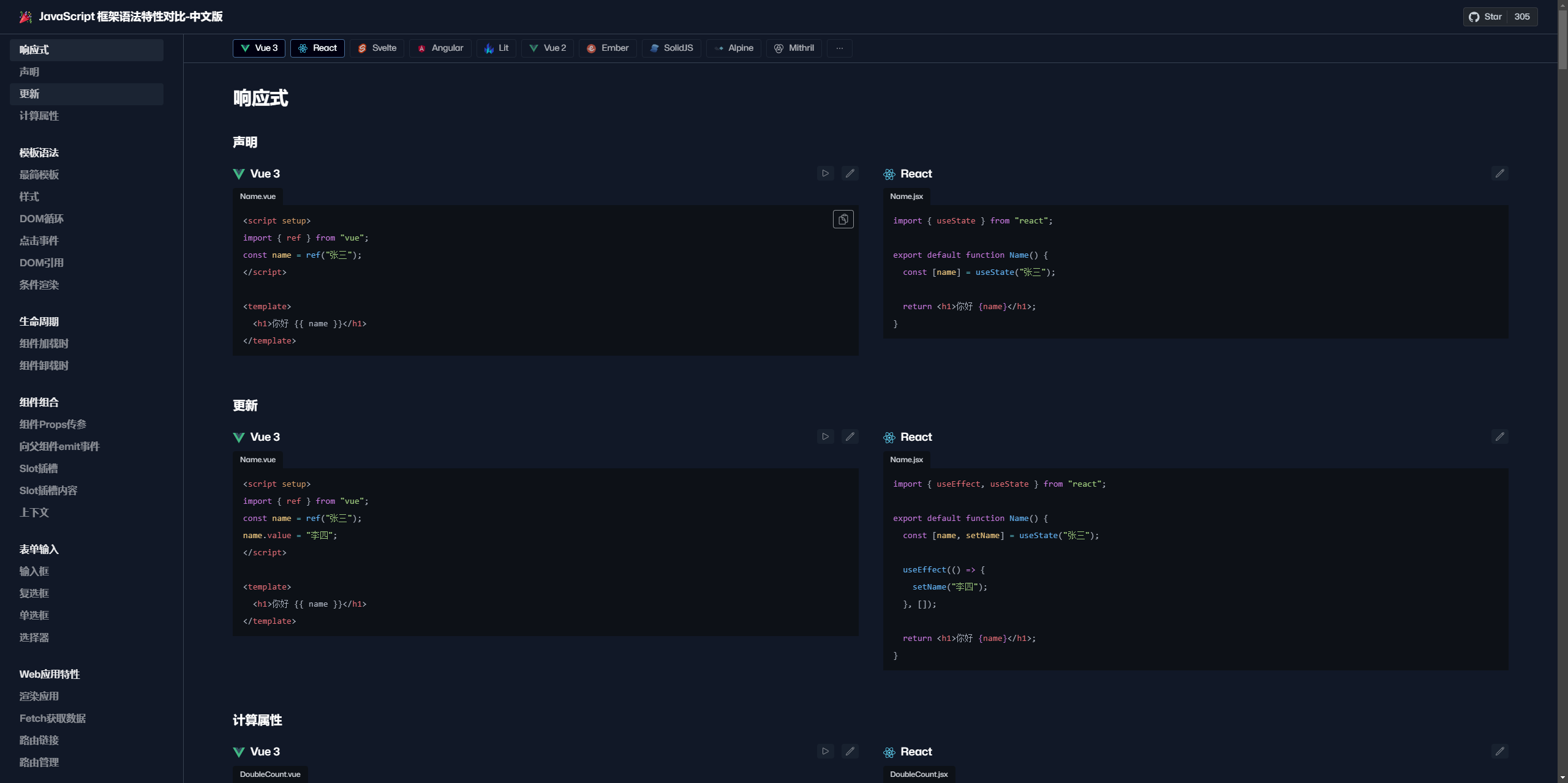Toggle Alpine framework selection
This screenshot has width=1568, height=783.
coord(734,48)
